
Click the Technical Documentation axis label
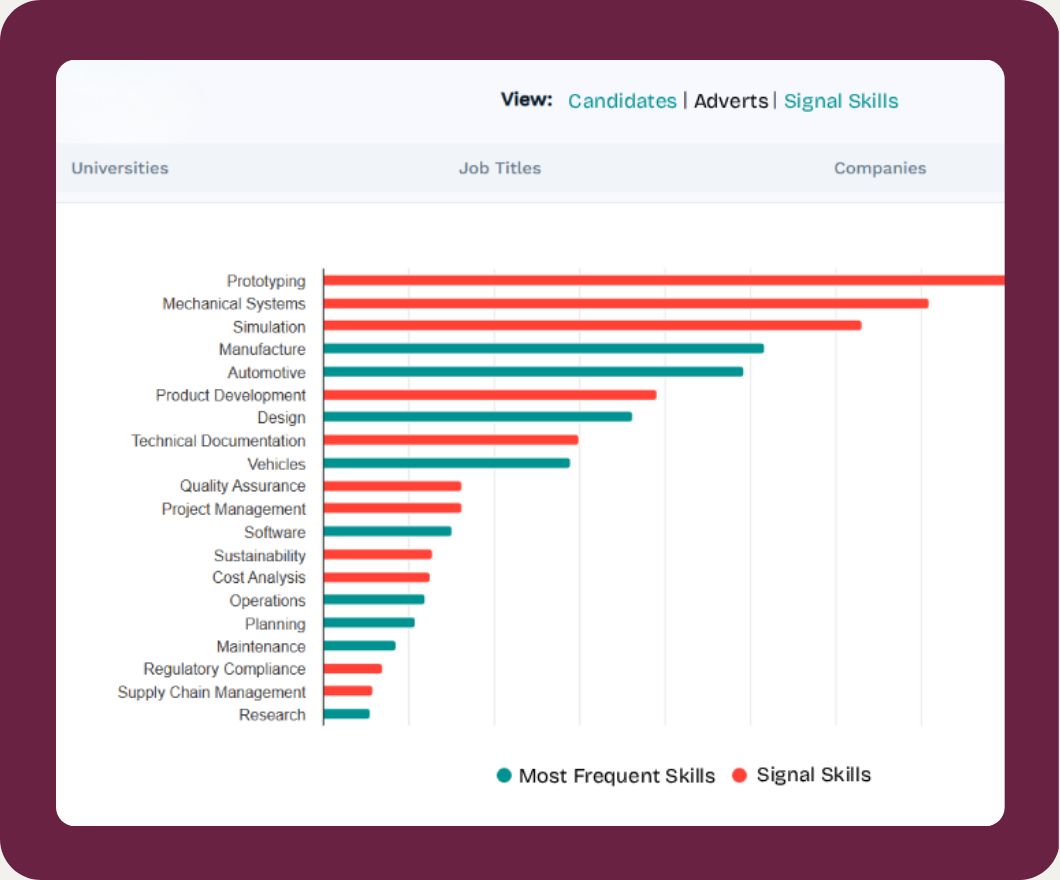219,441
